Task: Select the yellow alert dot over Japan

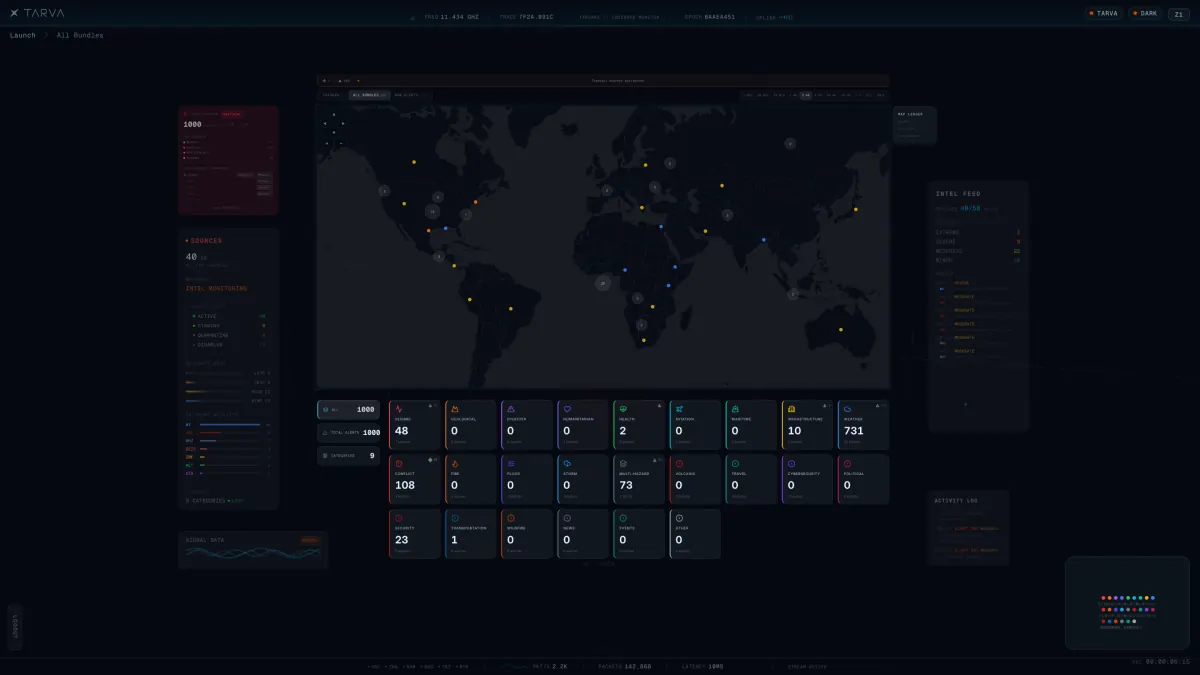Action: point(854,209)
